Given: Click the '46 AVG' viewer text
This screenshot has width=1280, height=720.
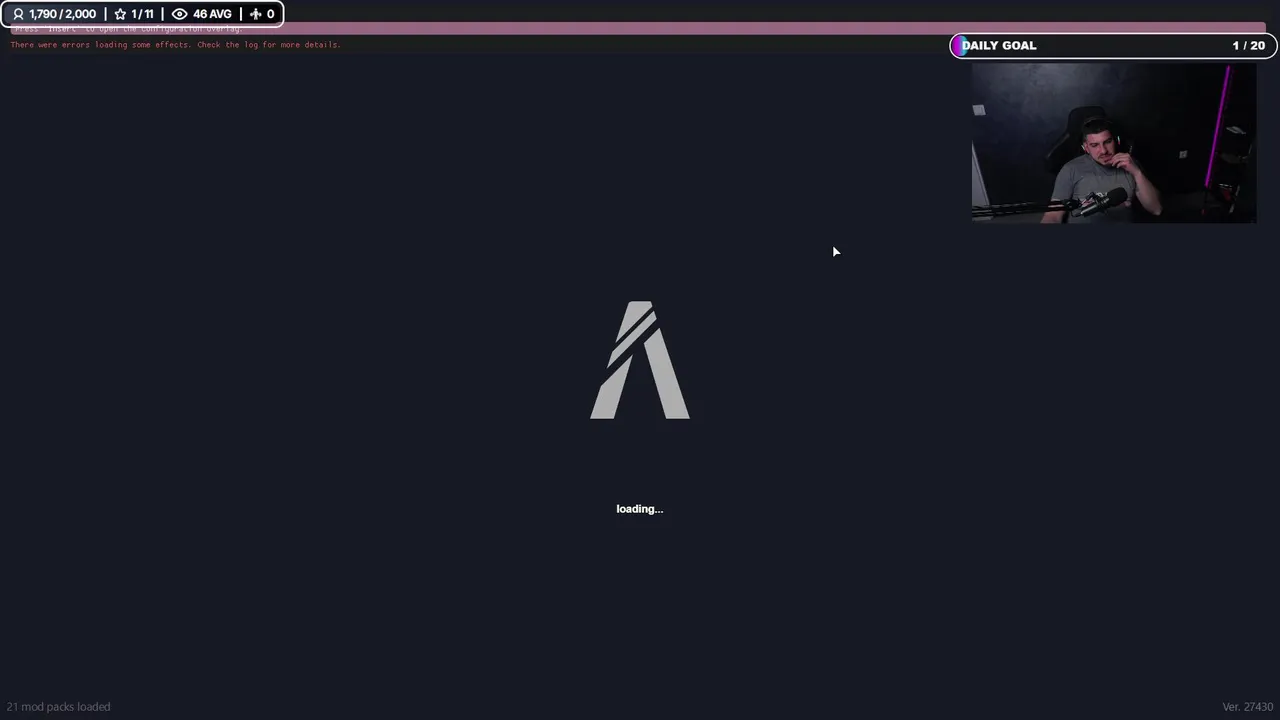Looking at the screenshot, I should click(212, 14).
